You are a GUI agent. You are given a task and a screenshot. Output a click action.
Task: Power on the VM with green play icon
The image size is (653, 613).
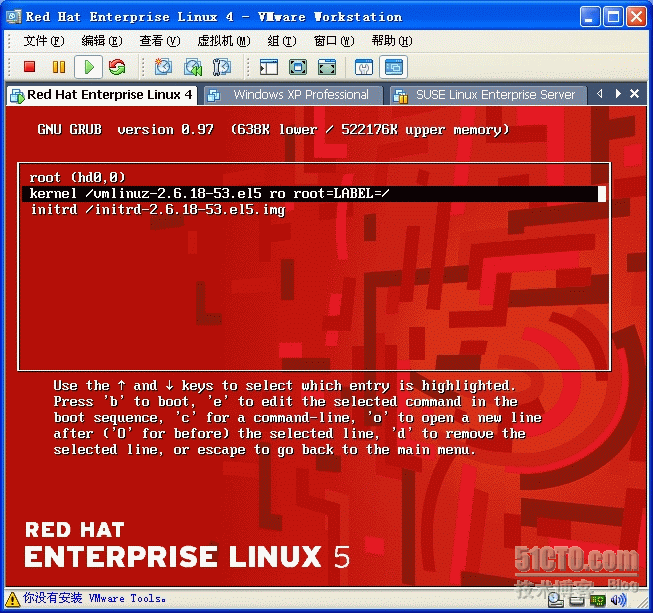click(x=88, y=67)
